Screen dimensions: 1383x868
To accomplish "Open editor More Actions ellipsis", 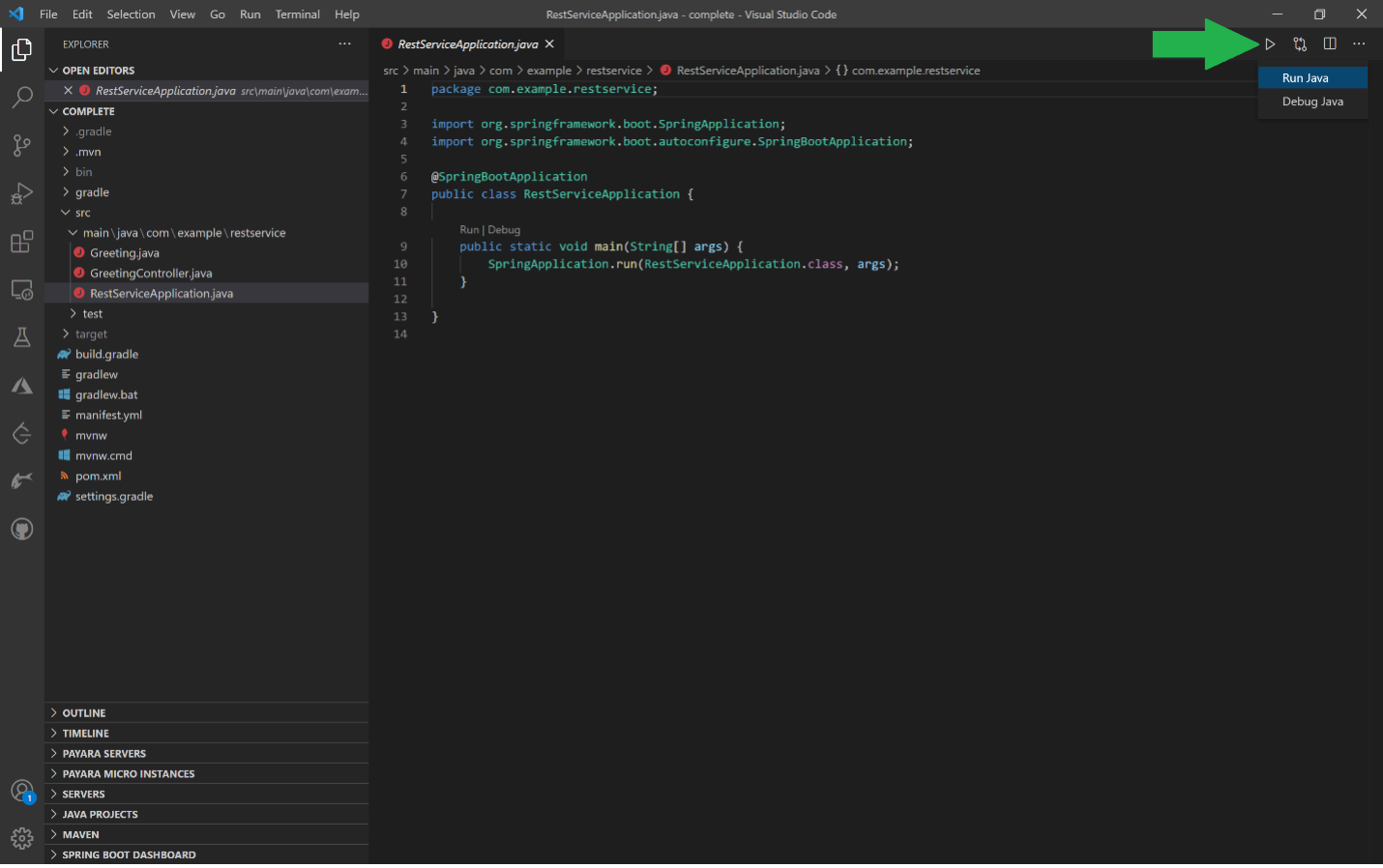I will [x=1359, y=43].
